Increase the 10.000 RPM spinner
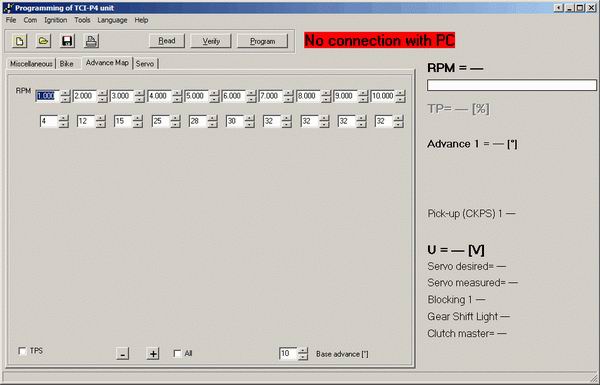 (x=400, y=93)
